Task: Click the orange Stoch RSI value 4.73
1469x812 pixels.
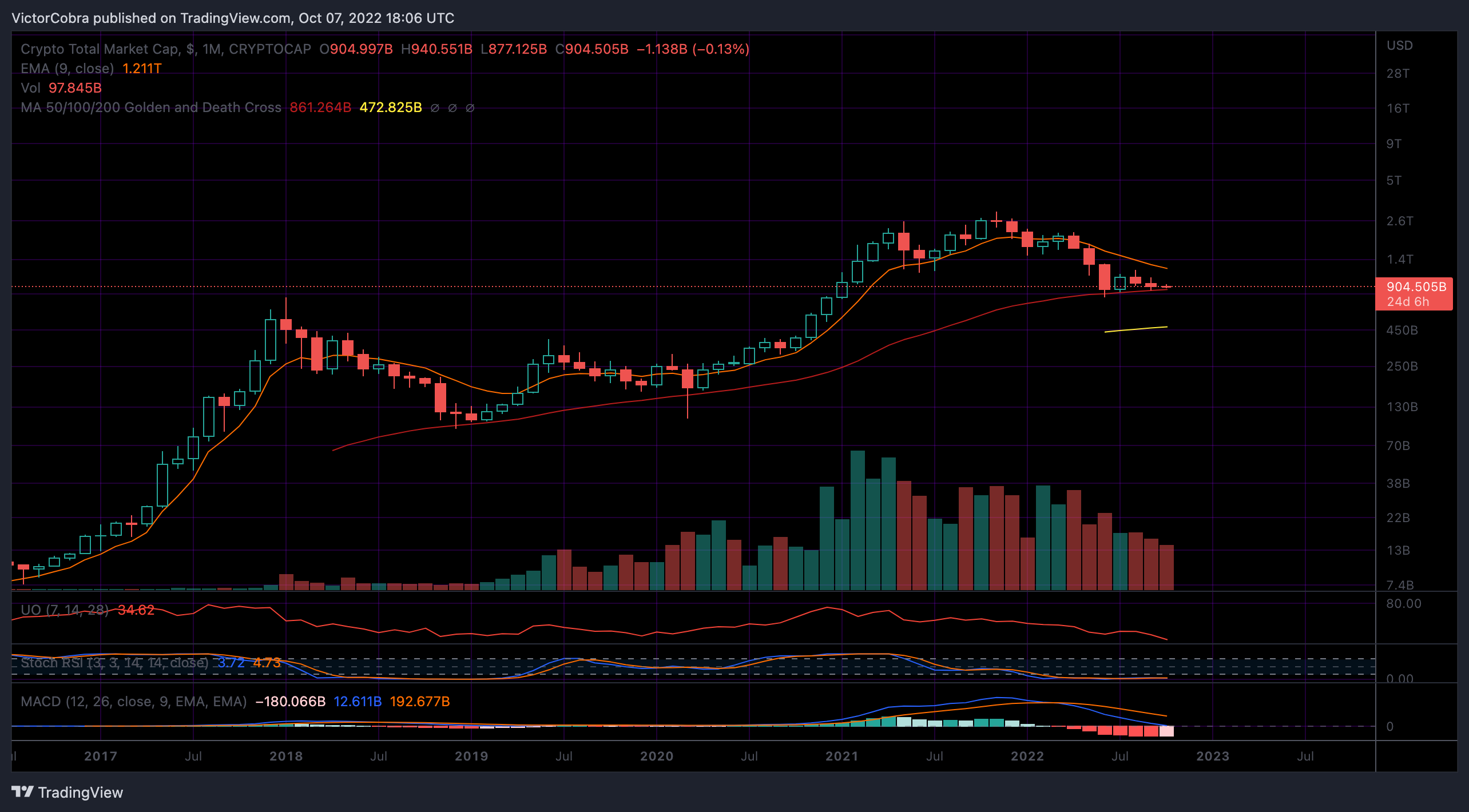Action: tap(267, 663)
